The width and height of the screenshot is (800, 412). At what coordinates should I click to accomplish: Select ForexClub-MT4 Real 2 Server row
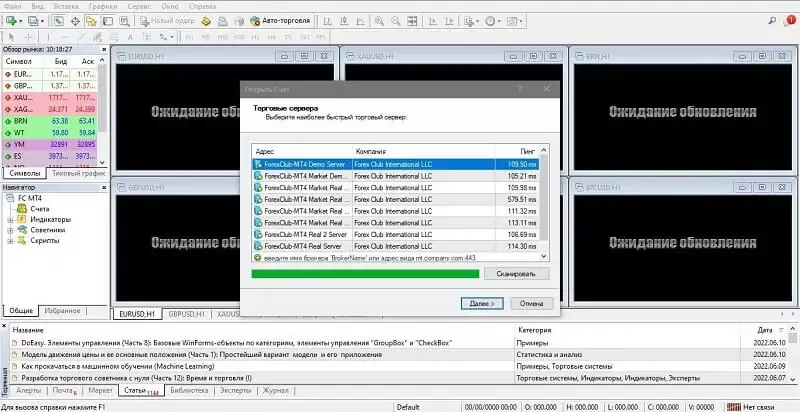[395, 235]
